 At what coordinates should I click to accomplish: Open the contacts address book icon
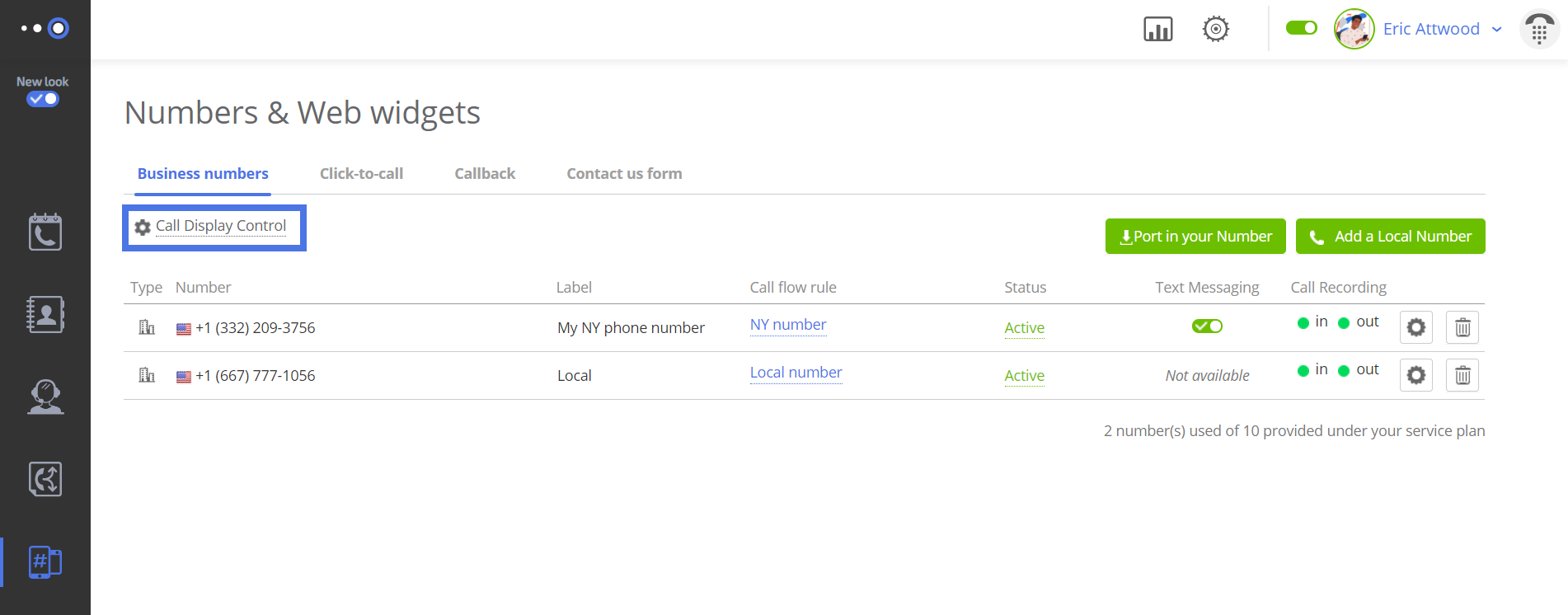pyautogui.click(x=45, y=314)
